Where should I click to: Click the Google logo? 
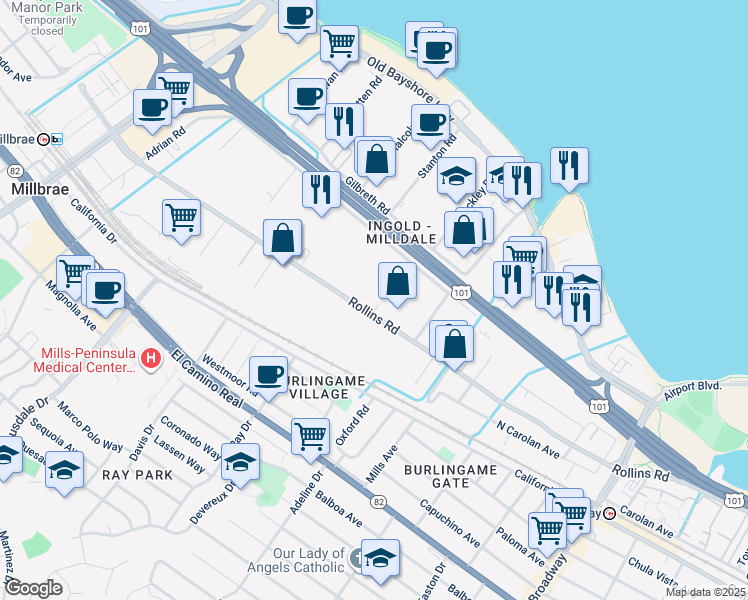pos(34,588)
